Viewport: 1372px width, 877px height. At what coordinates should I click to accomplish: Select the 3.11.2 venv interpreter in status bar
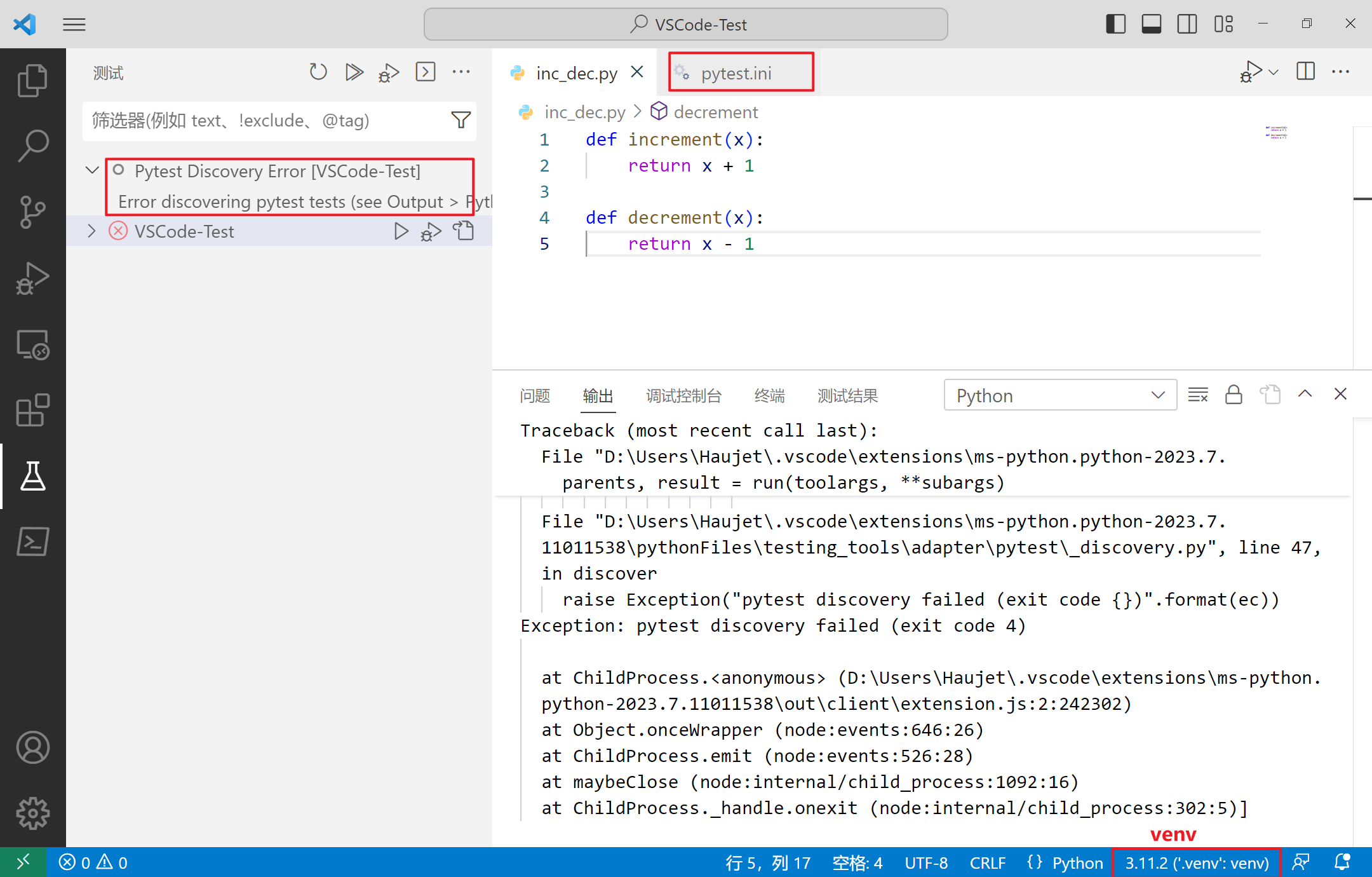[1195, 862]
